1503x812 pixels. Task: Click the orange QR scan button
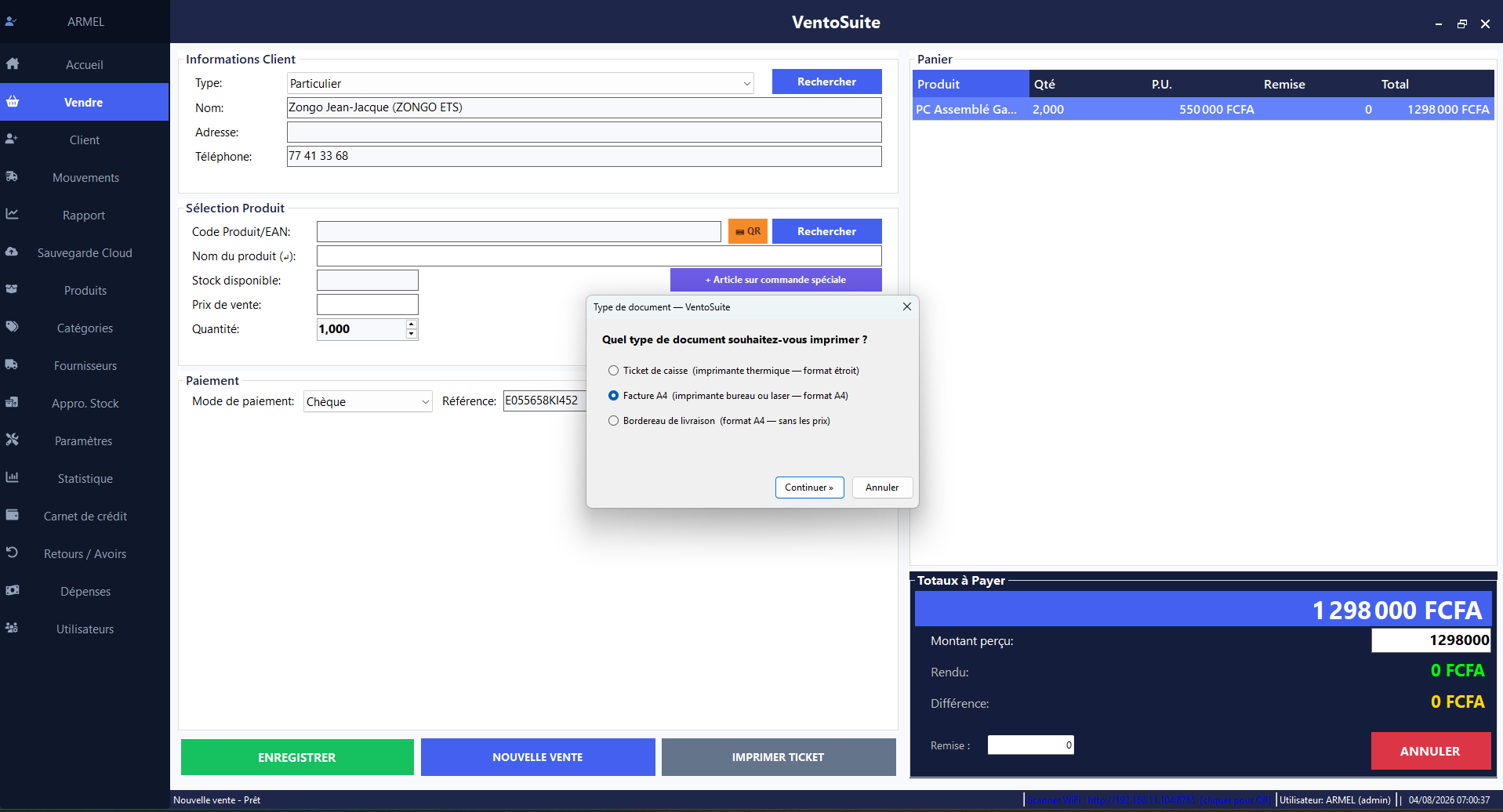tap(748, 231)
